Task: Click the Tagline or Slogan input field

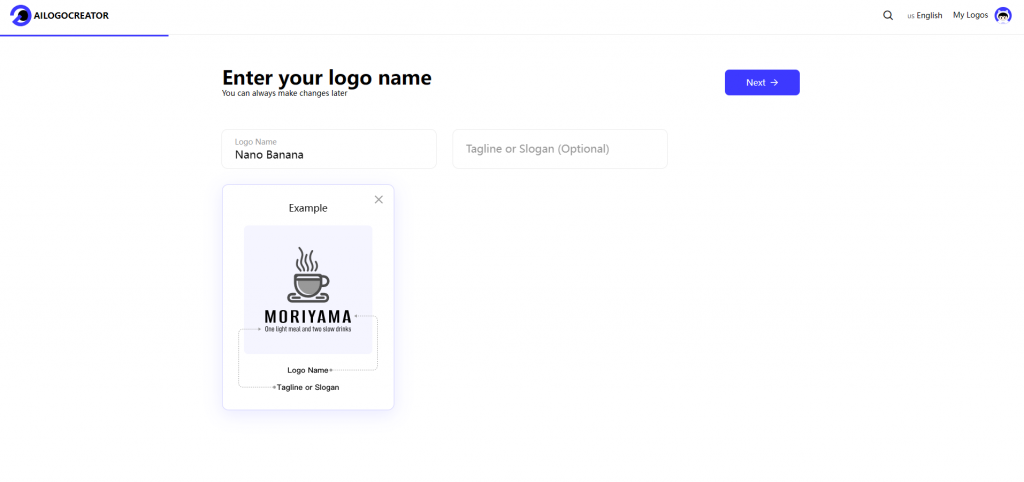Action: pos(559,149)
